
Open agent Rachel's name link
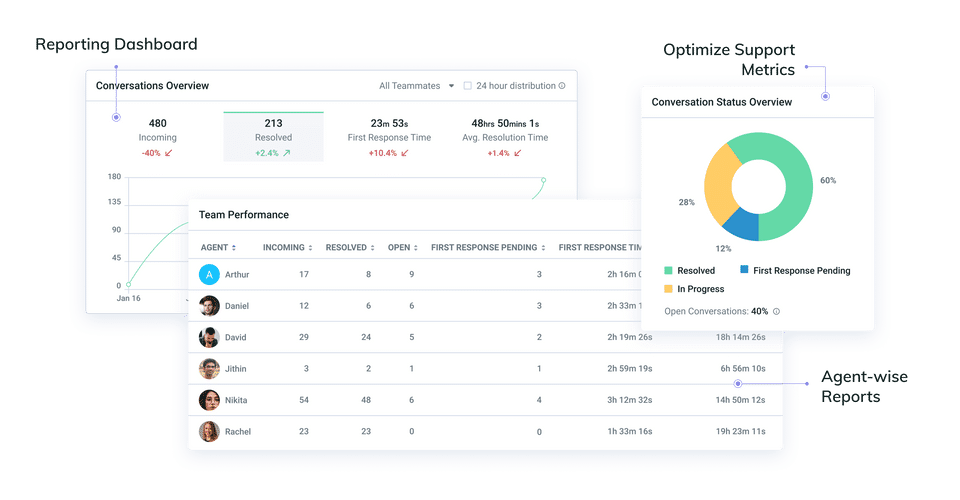tap(238, 431)
